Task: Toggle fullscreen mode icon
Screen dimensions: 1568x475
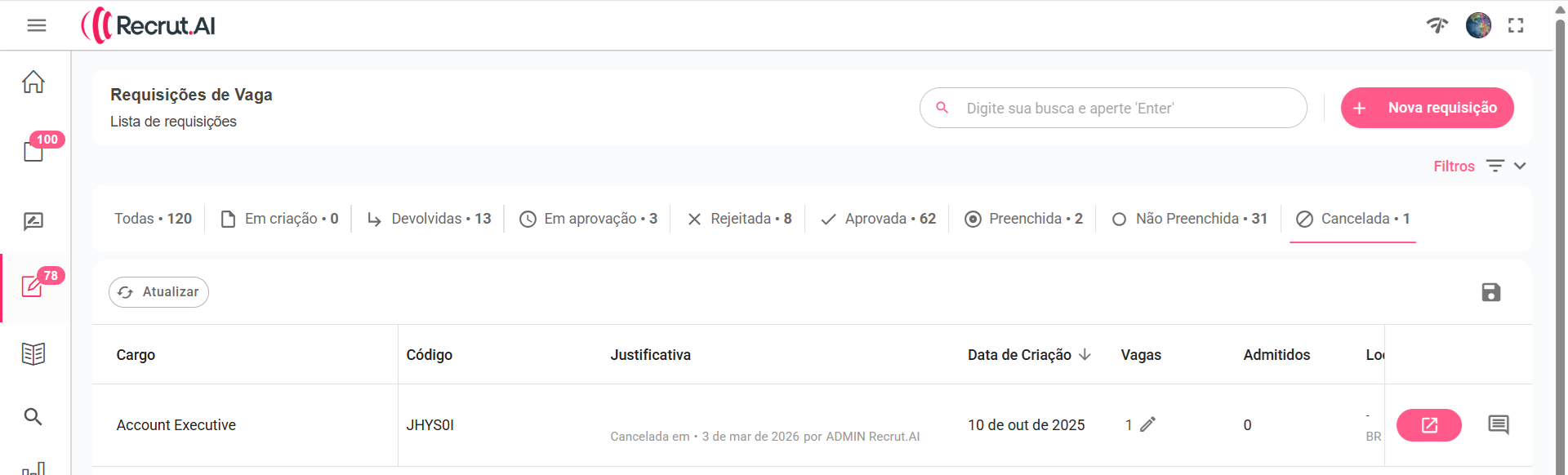Action: click(x=1516, y=25)
